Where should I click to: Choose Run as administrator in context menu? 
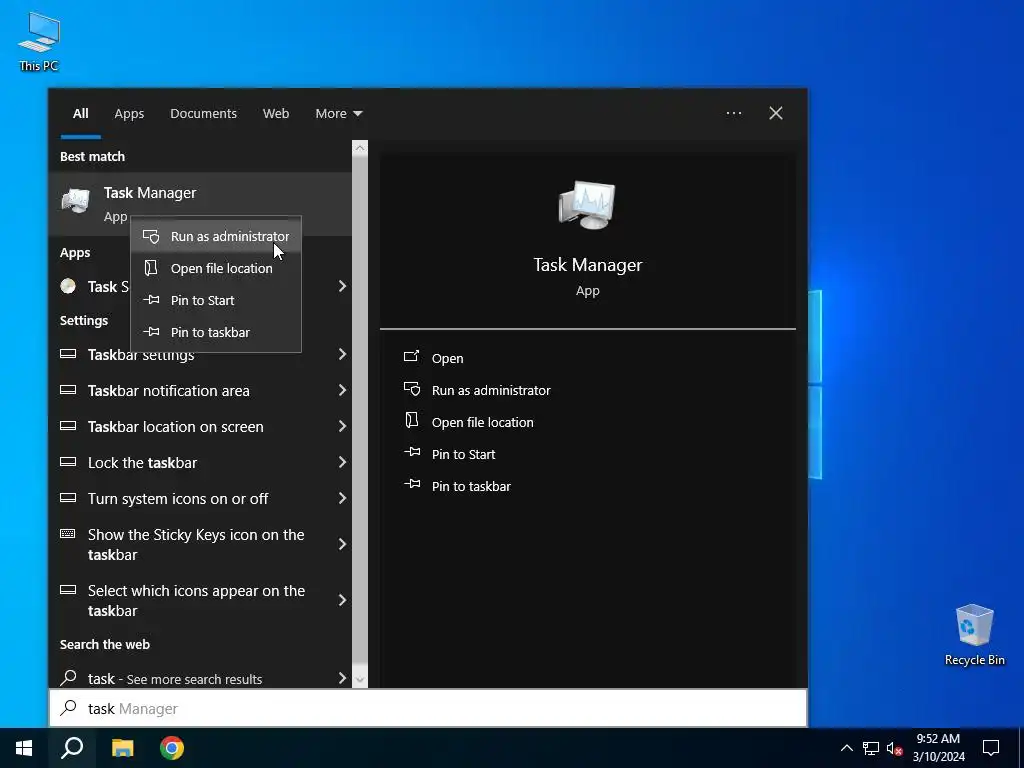216,236
